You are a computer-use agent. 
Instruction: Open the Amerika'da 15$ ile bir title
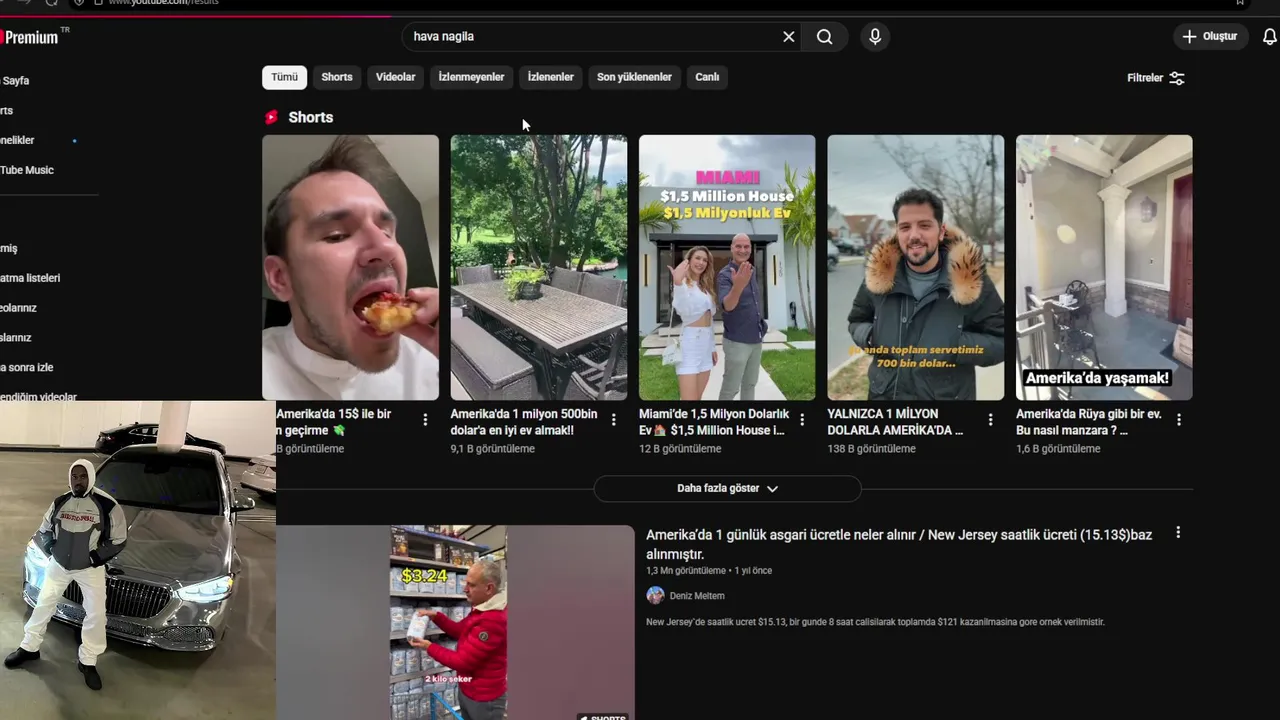point(334,422)
